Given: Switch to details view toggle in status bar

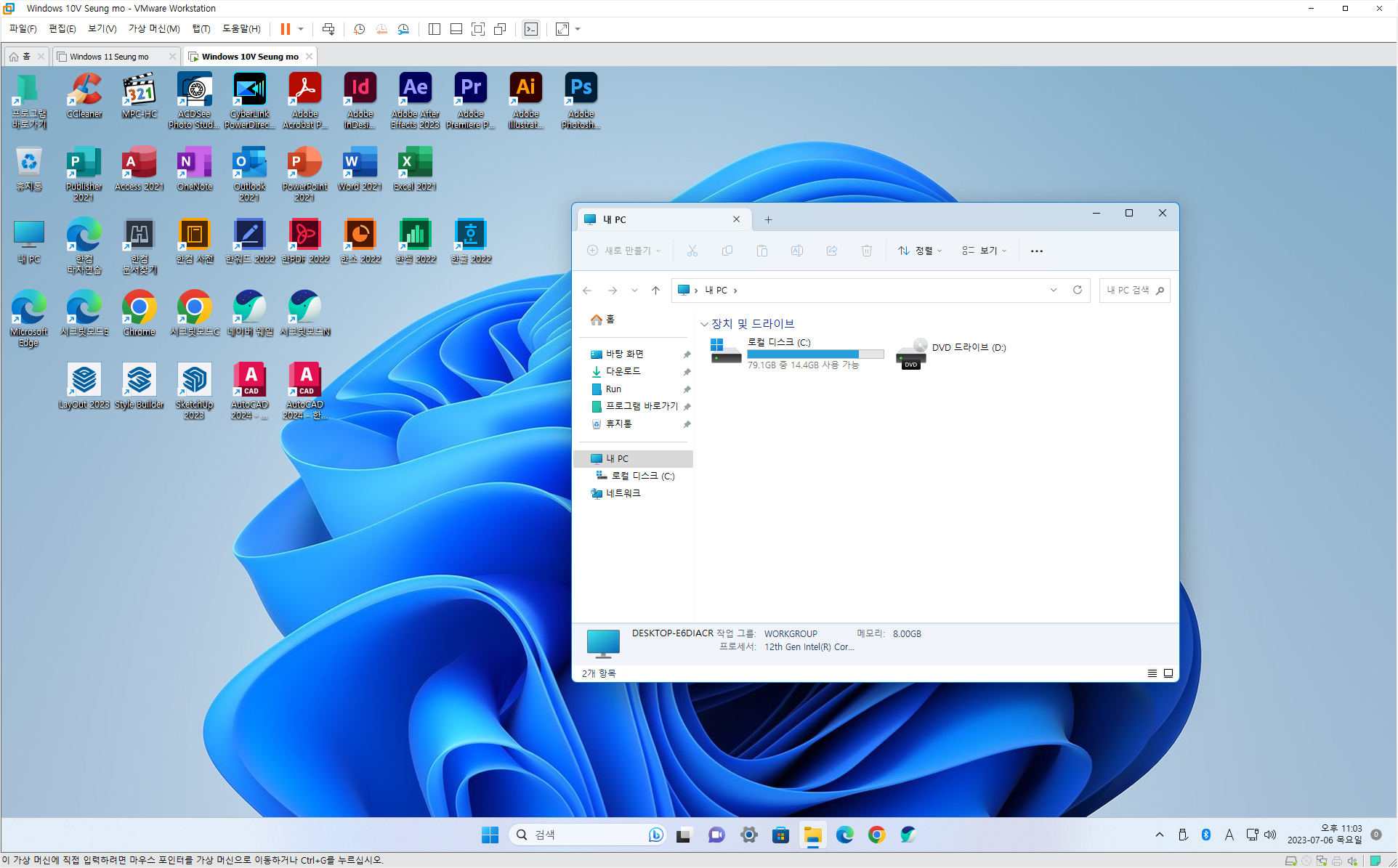Looking at the screenshot, I should coord(1152,673).
